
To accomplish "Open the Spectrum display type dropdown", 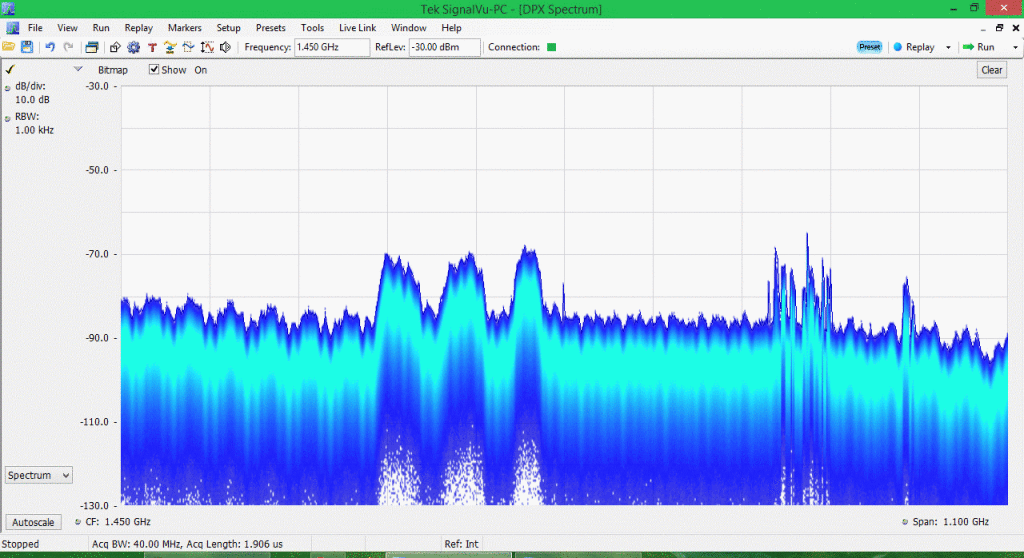I will [39, 475].
